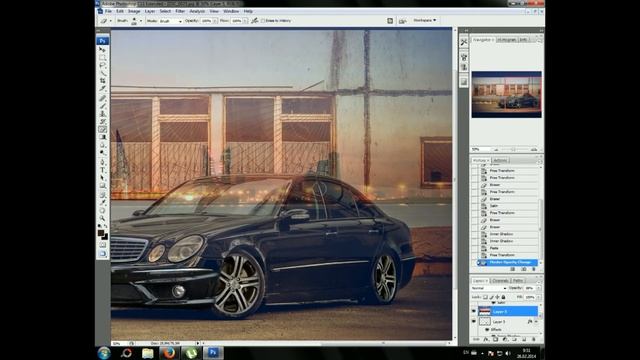Open the File menu
The width and height of the screenshot is (640, 360).
pyautogui.click(x=108, y=11)
